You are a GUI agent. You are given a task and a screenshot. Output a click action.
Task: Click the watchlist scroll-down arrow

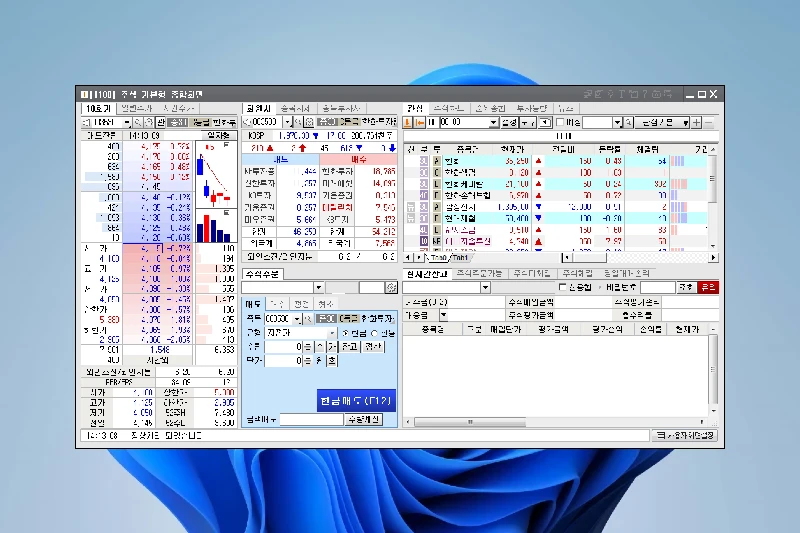(712, 246)
